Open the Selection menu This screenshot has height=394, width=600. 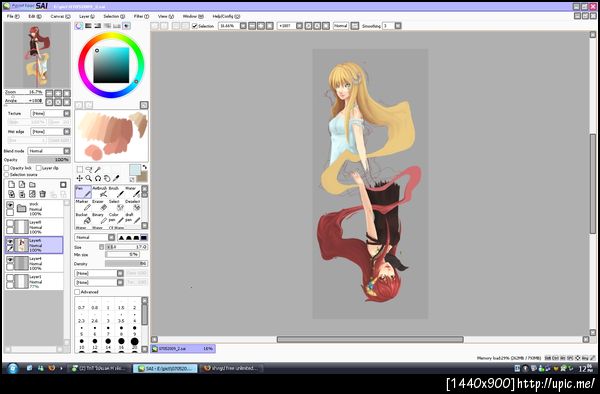[x=114, y=16]
